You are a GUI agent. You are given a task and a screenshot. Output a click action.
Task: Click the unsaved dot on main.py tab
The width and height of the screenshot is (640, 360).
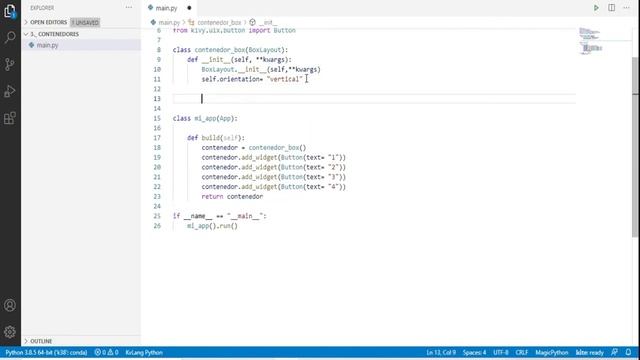[x=189, y=8]
